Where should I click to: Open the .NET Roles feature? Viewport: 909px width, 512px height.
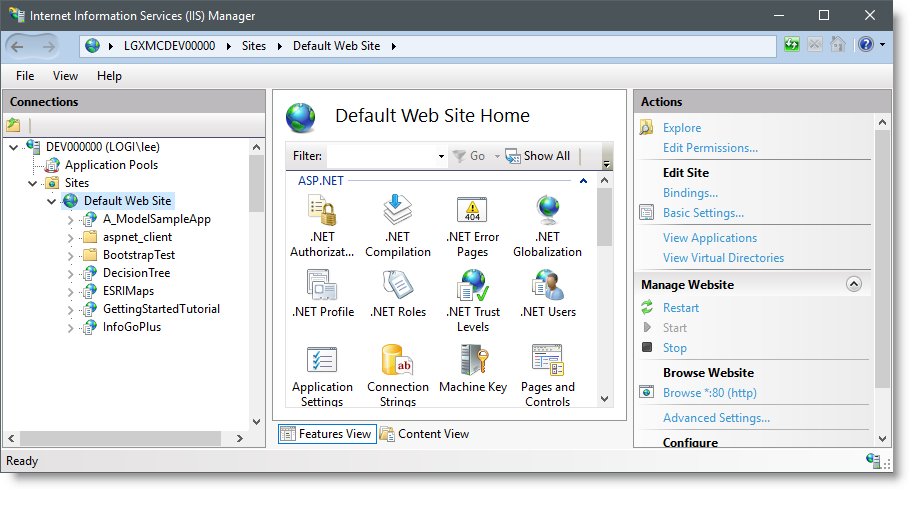398,294
